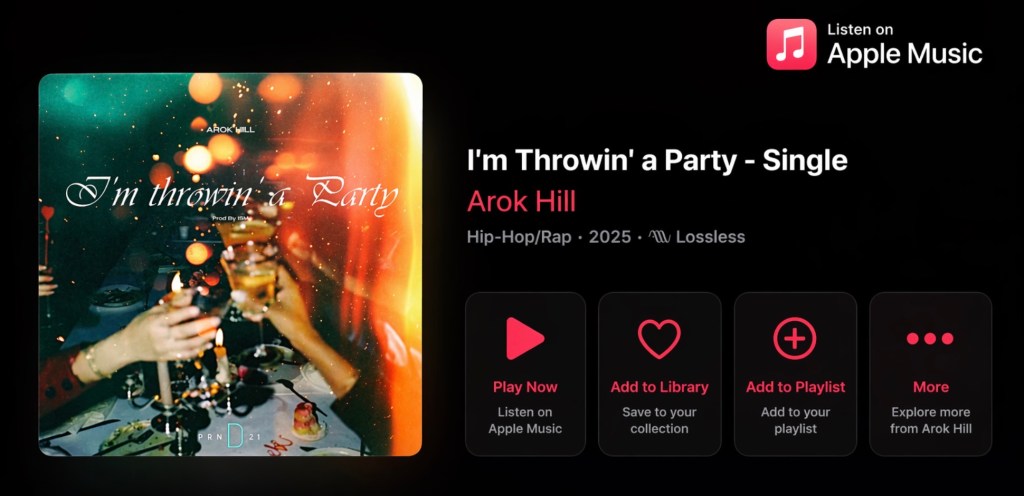Click the circled plus icon
The image size is (1024, 496).
(x=795, y=338)
